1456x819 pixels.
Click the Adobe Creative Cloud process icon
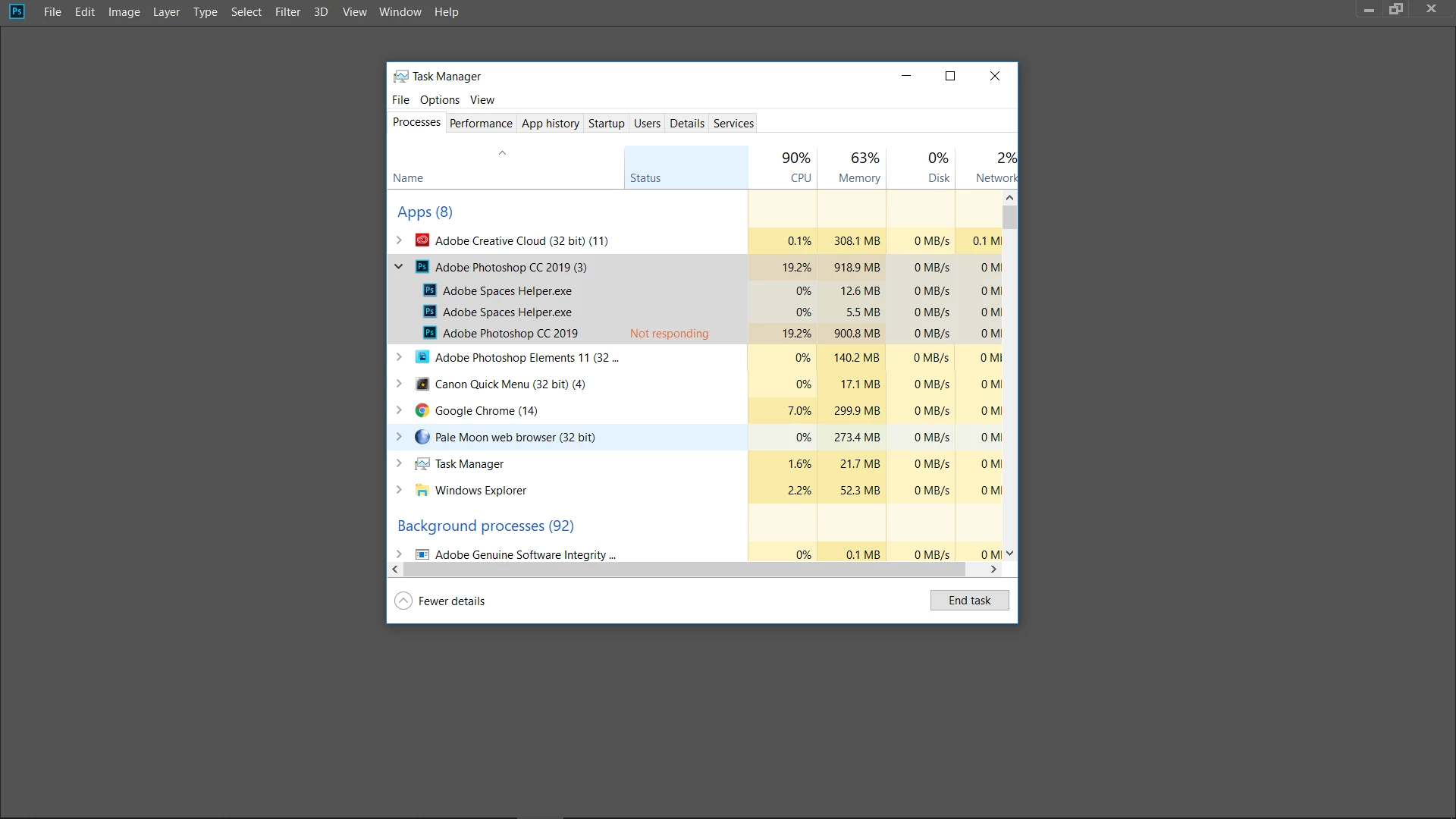pos(422,240)
